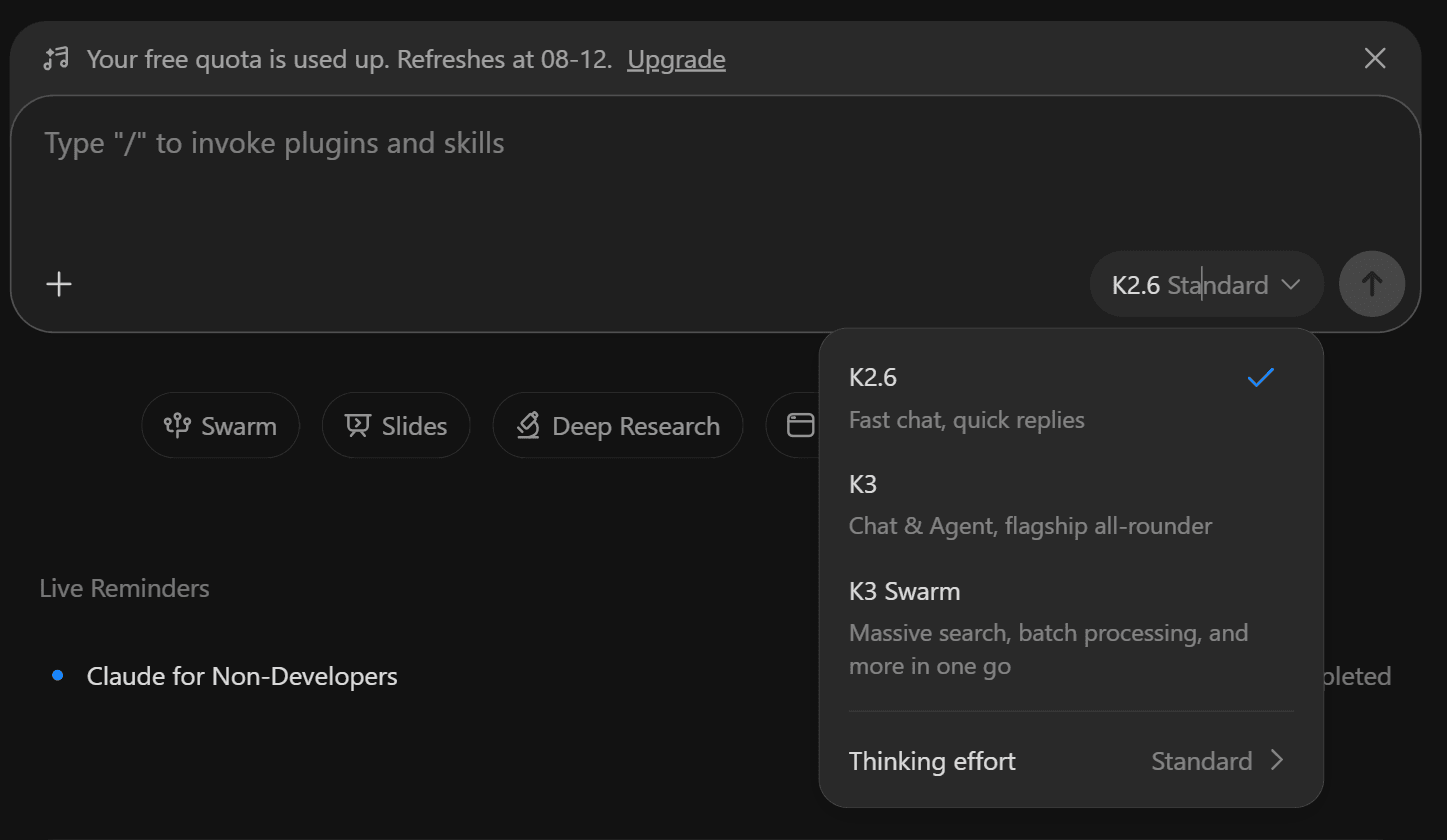
Task: Choose the K3 Swarm model option
Action: coord(1071,627)
